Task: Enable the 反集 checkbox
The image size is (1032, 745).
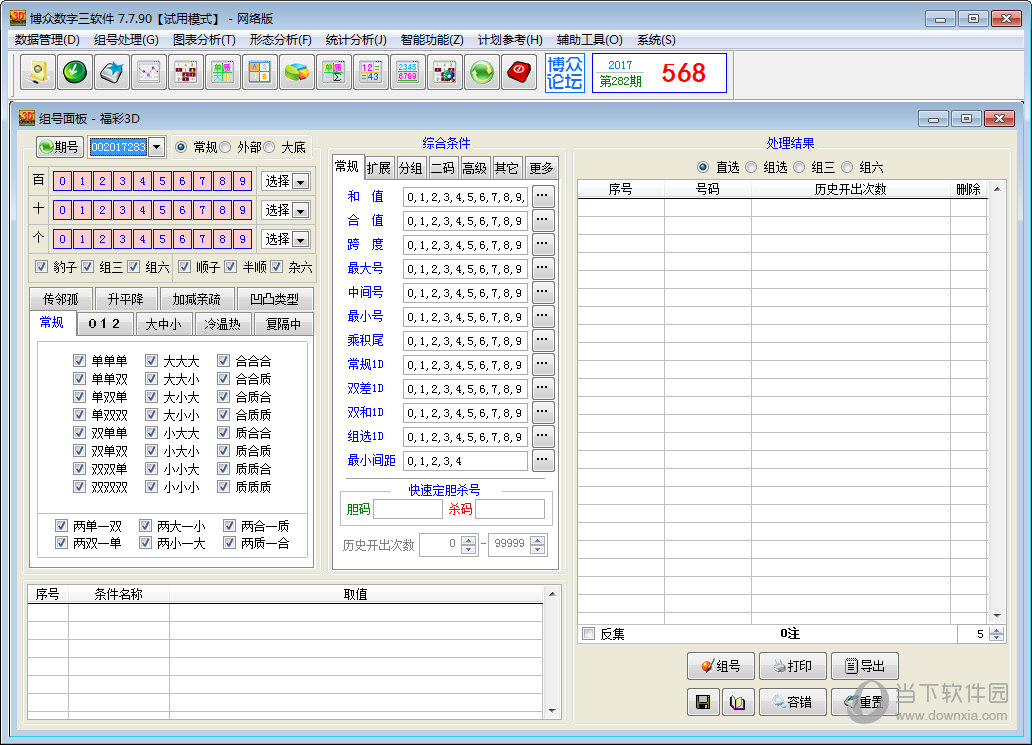Action: click(588, 634)
